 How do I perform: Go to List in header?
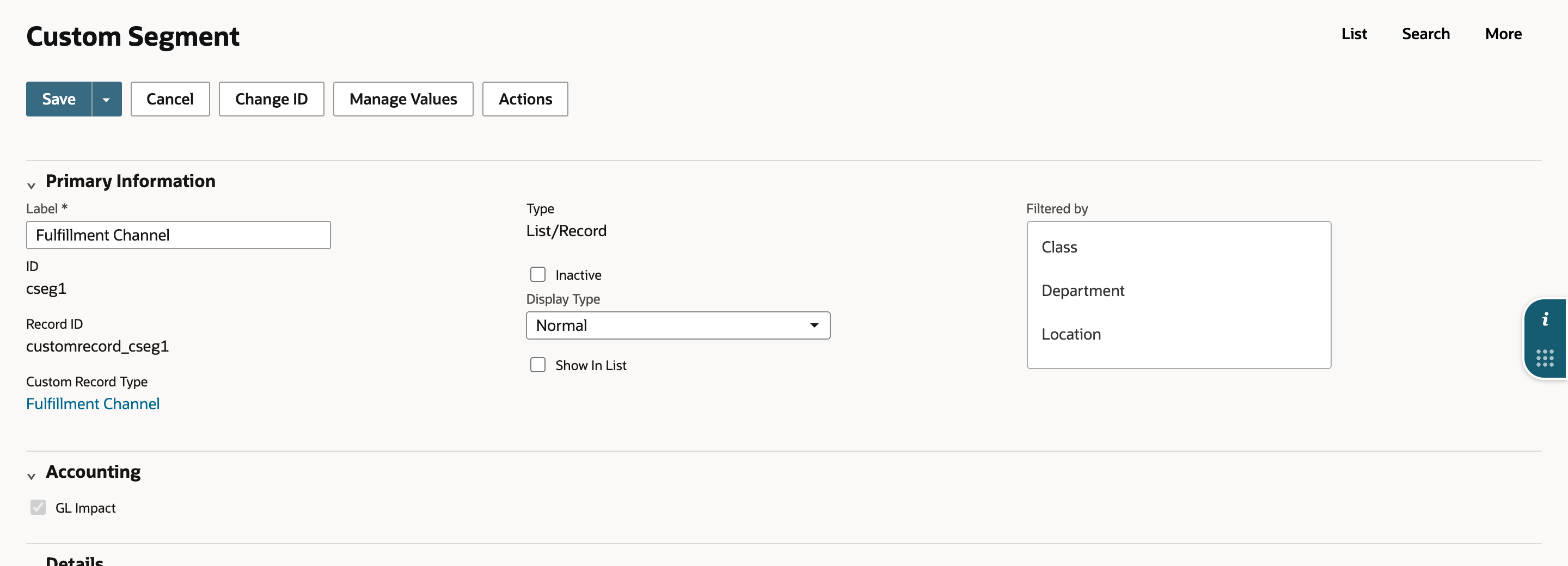pos(1353,34)
